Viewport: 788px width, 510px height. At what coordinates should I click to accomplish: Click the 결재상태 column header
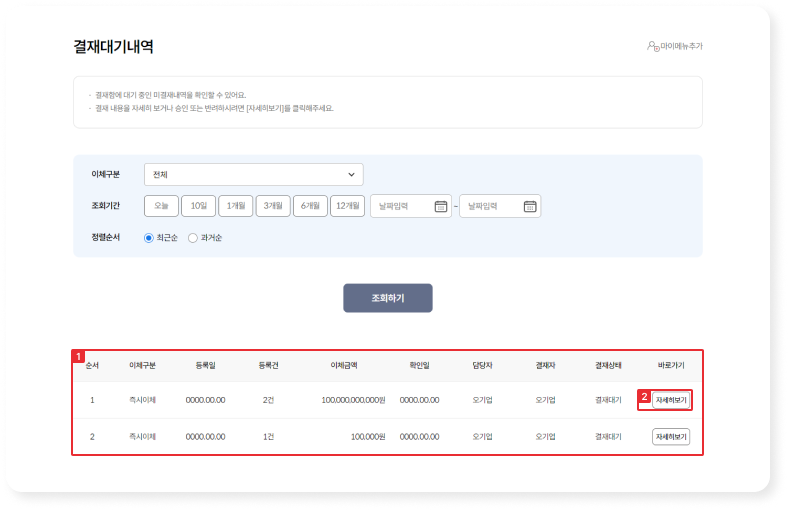pos(608,365)
